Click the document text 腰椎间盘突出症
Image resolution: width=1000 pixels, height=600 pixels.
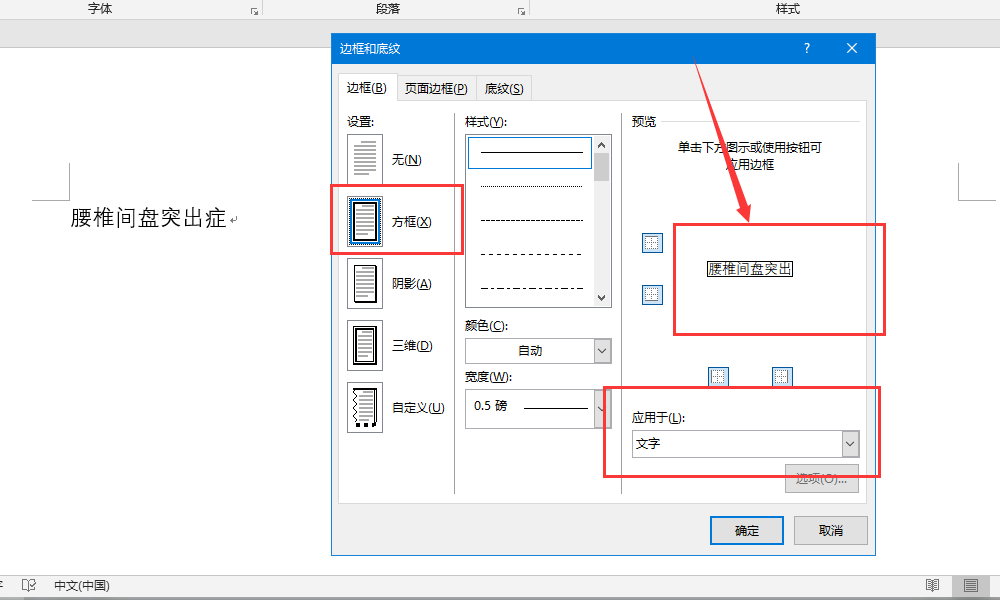[148, 218]
